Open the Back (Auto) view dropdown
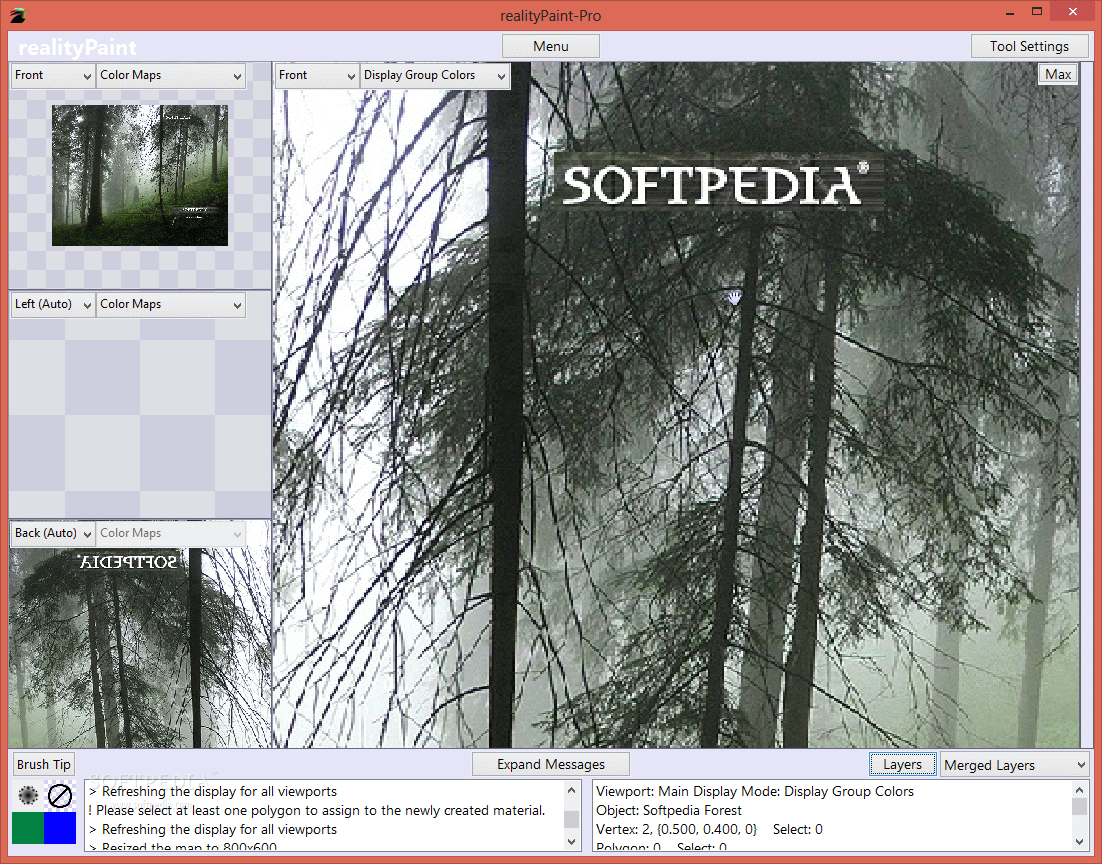Screen dimensions: 1102x864 [53, 534]
